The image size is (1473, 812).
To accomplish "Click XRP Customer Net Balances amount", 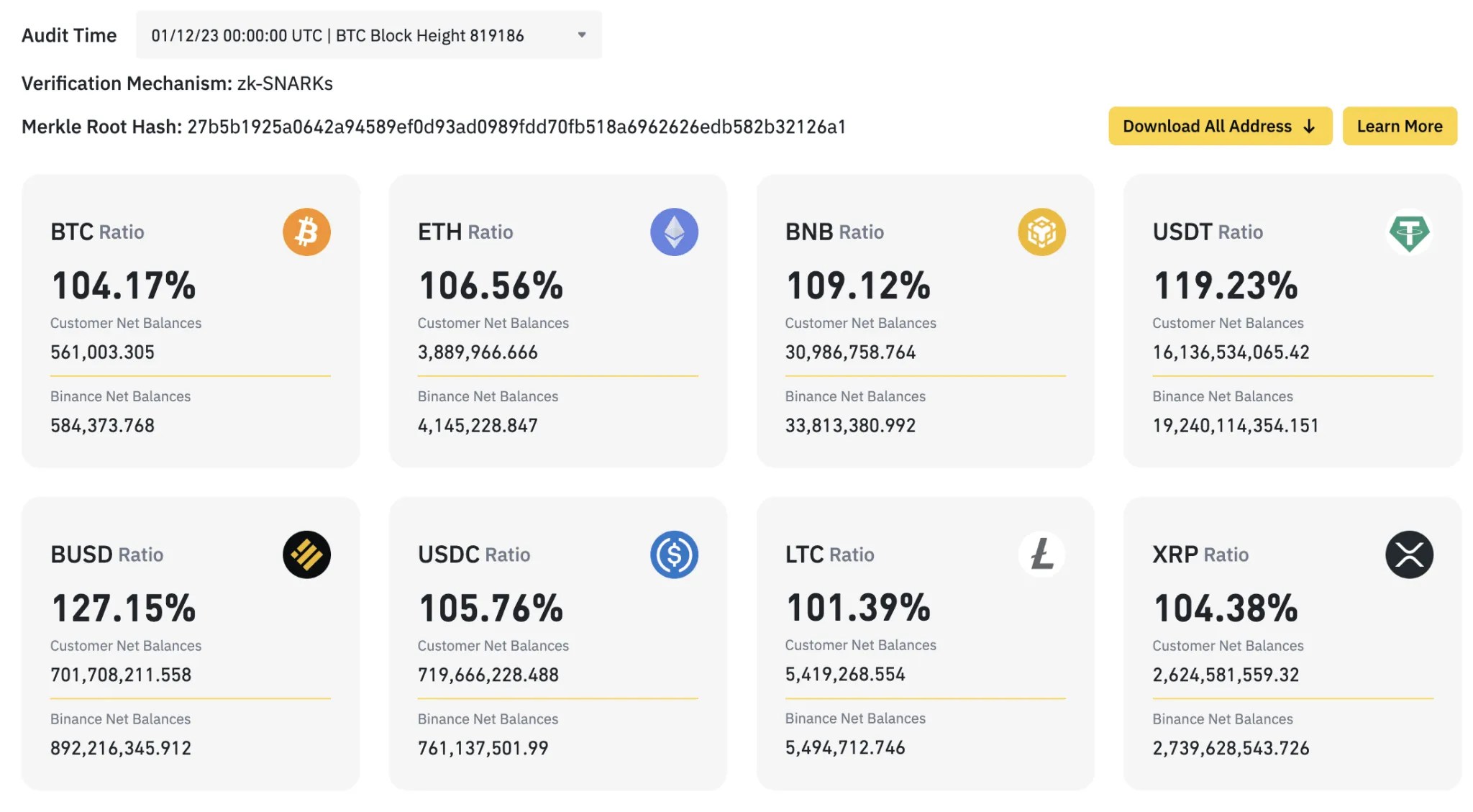I will coord(1226,675).
